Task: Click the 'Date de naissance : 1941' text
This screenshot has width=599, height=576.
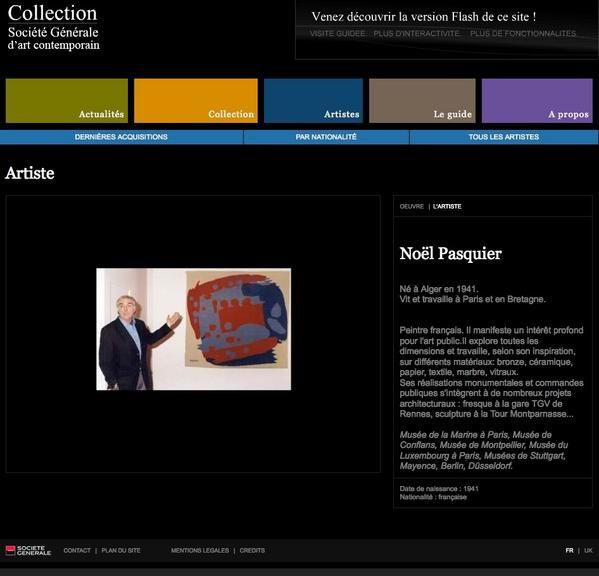Action: pos(439,489)
